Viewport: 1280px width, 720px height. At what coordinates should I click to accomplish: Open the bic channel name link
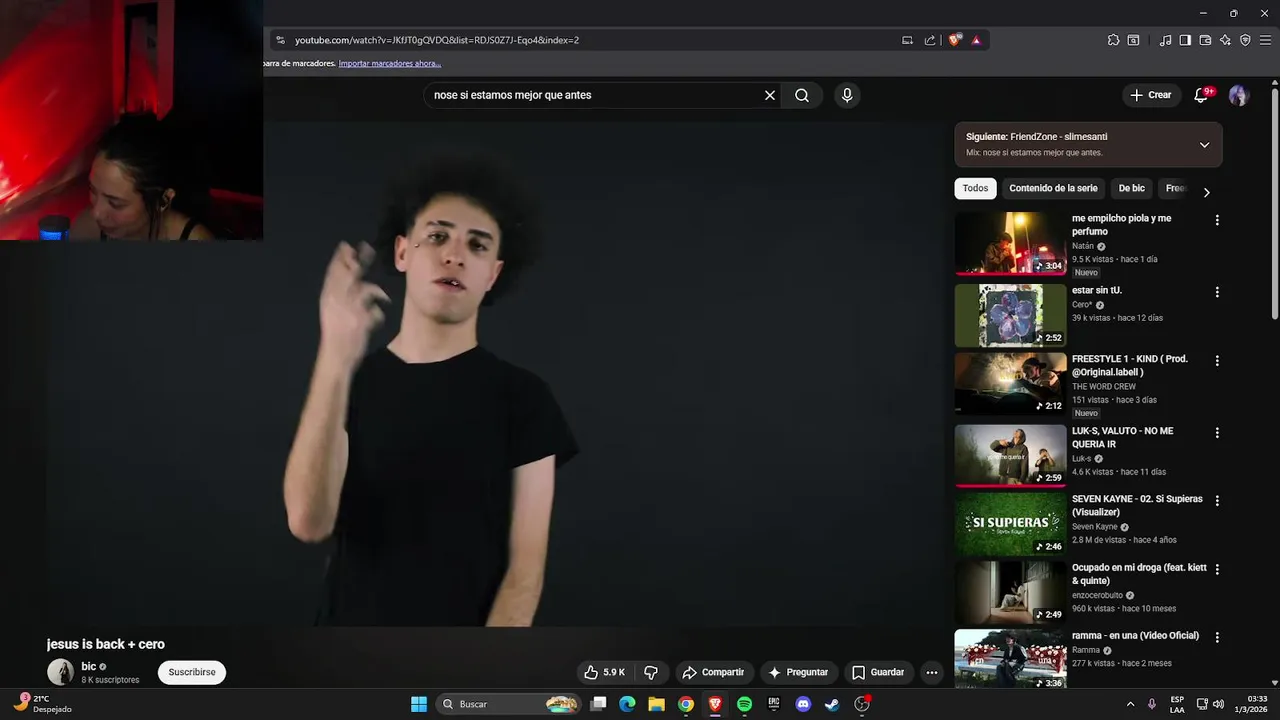[89, 666]
